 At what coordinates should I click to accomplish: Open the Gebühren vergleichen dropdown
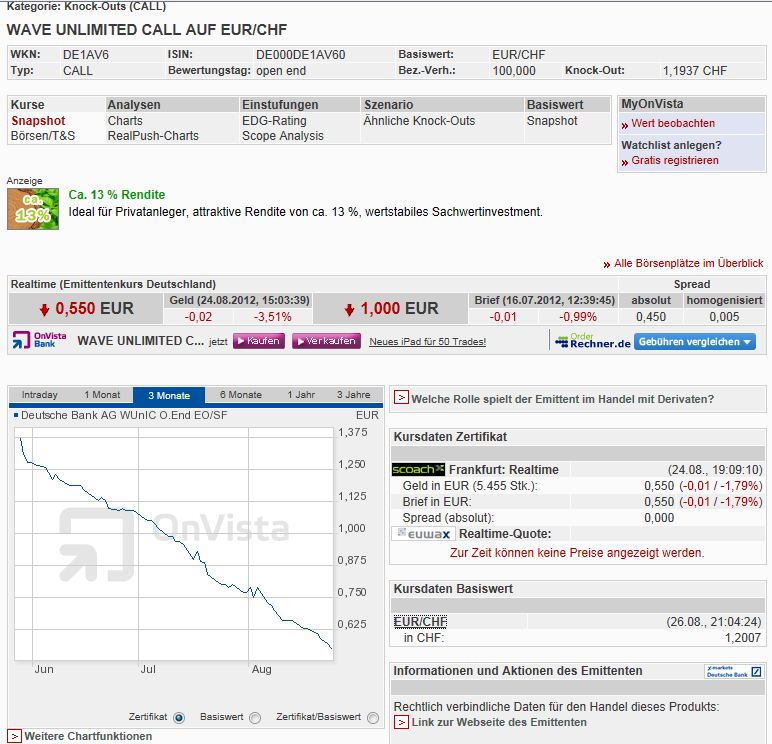[696, 341]
